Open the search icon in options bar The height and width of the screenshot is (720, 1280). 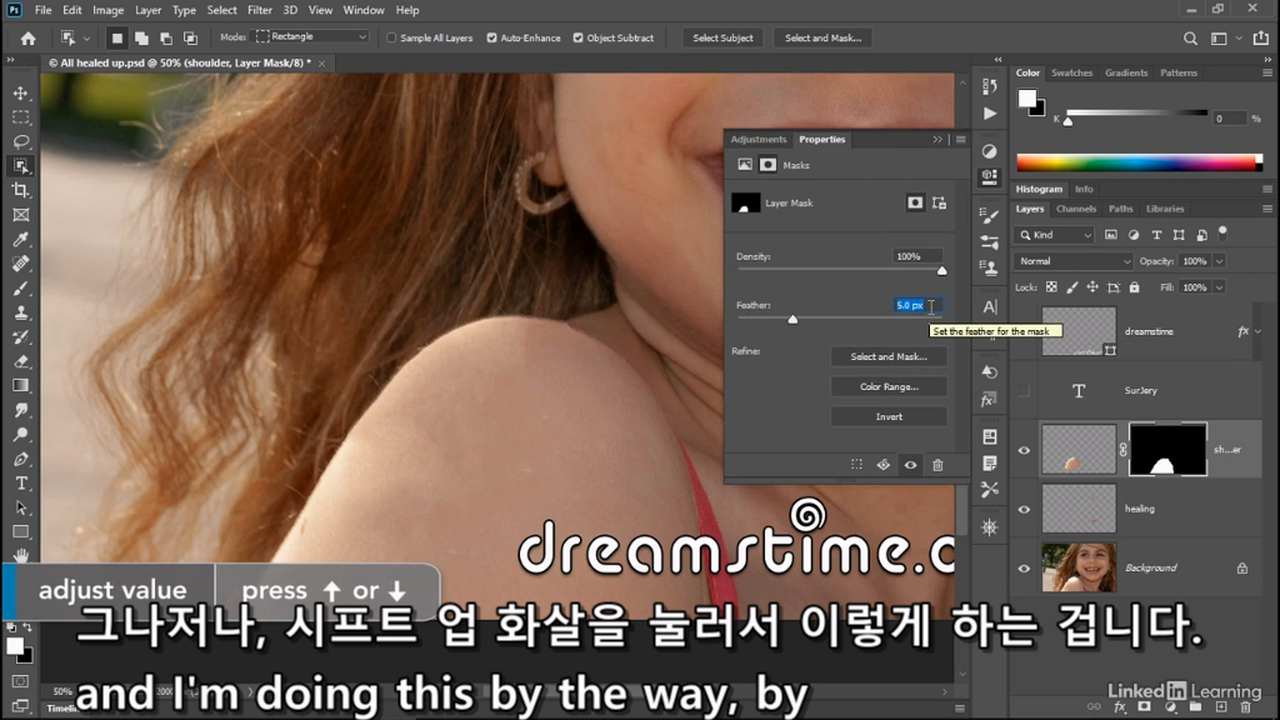(1190, 38)
